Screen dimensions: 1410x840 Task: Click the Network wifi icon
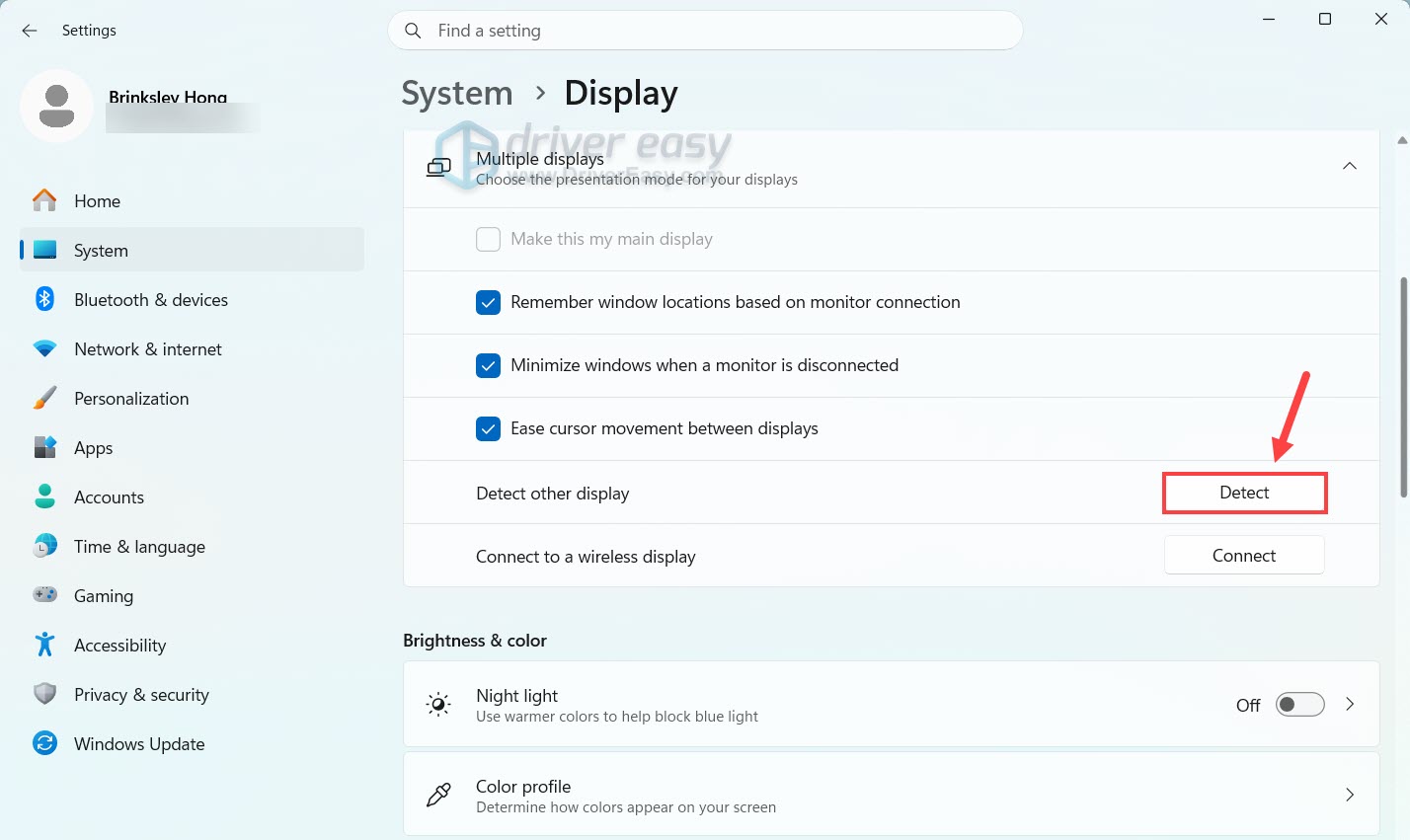click(x=44, y=348)
